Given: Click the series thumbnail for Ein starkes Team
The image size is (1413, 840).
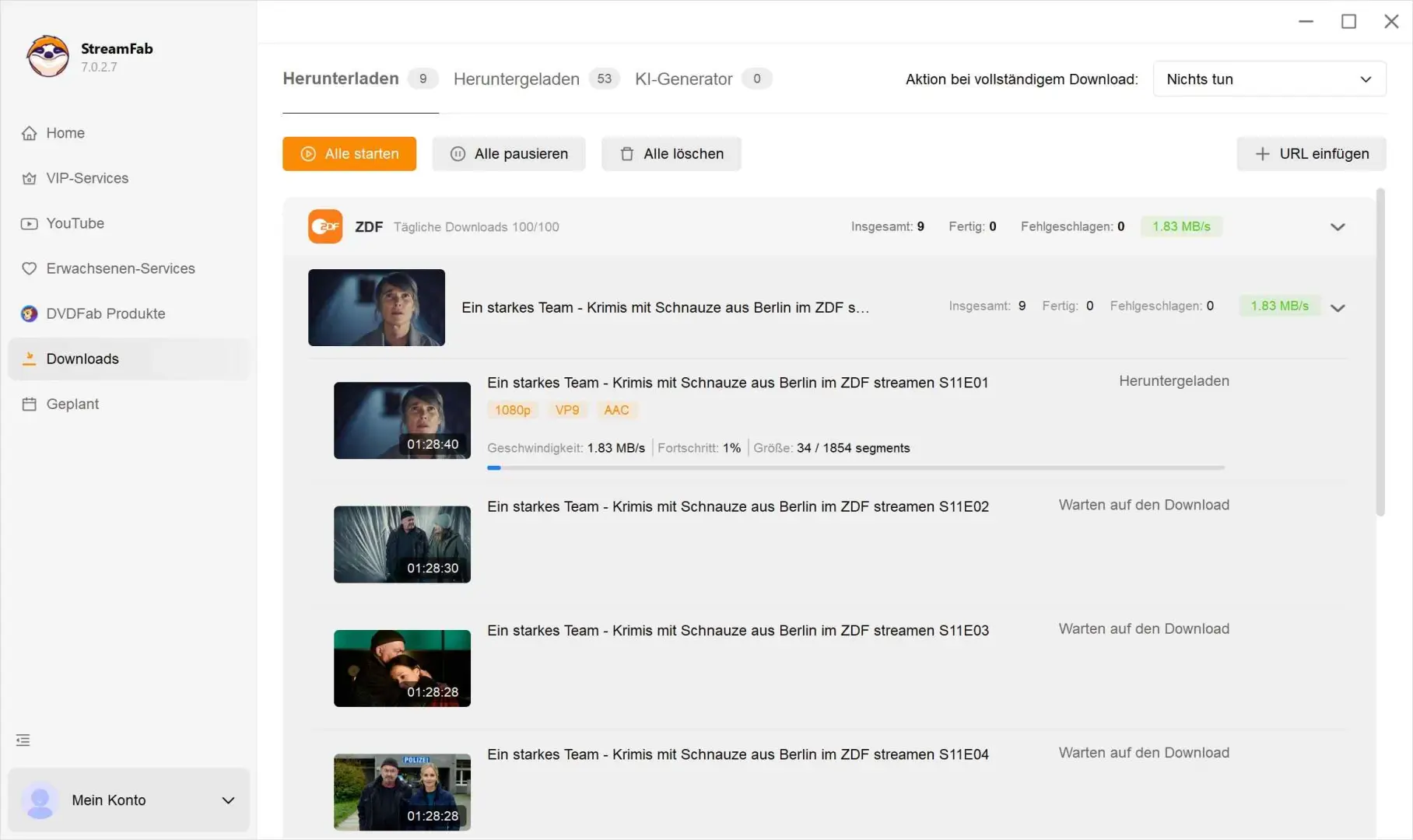Looking at the screenshot, I should [x=377, y=307].
